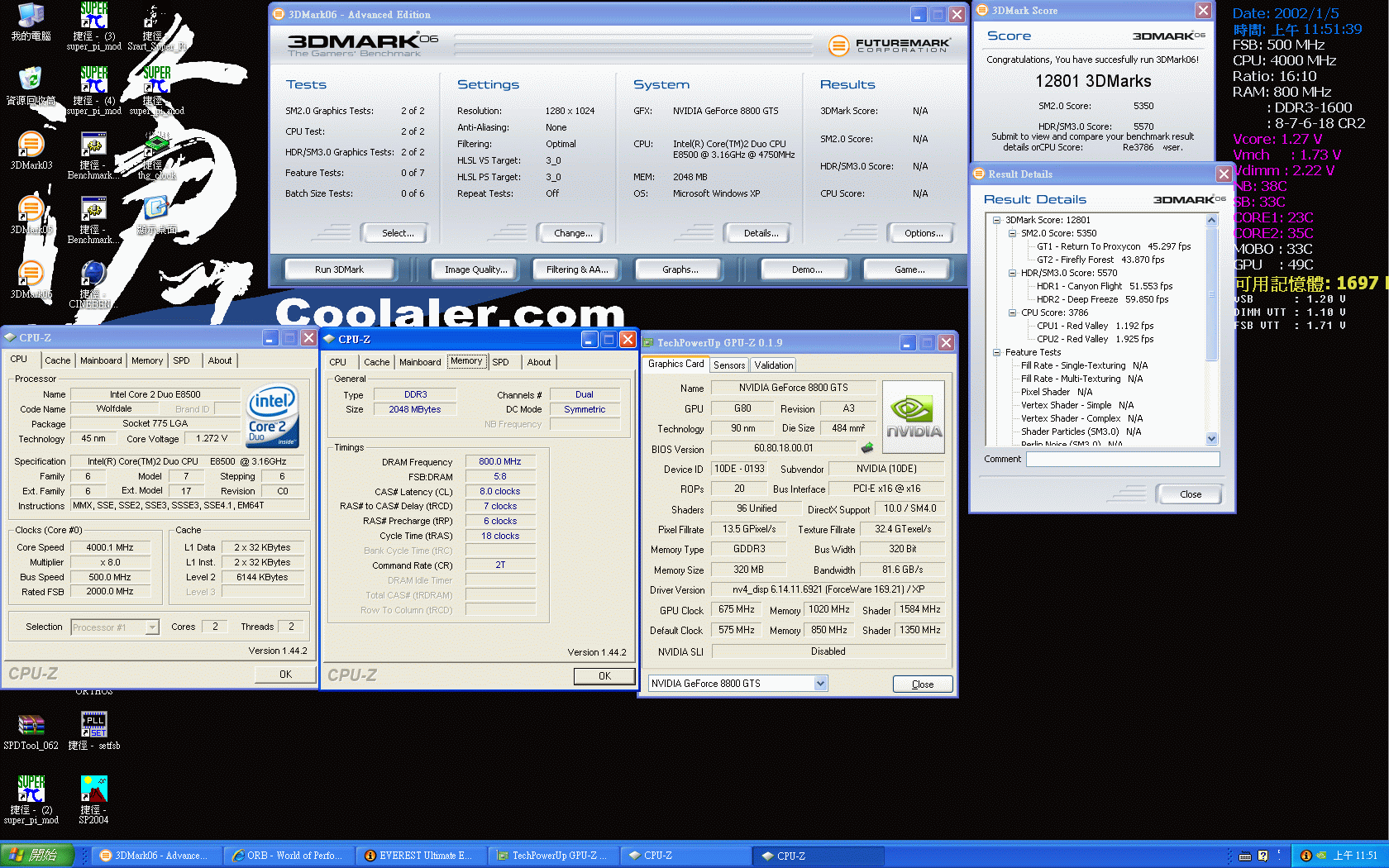Click Options... under Results
The width and height of the screenshot is (1389, 868).
924,233
